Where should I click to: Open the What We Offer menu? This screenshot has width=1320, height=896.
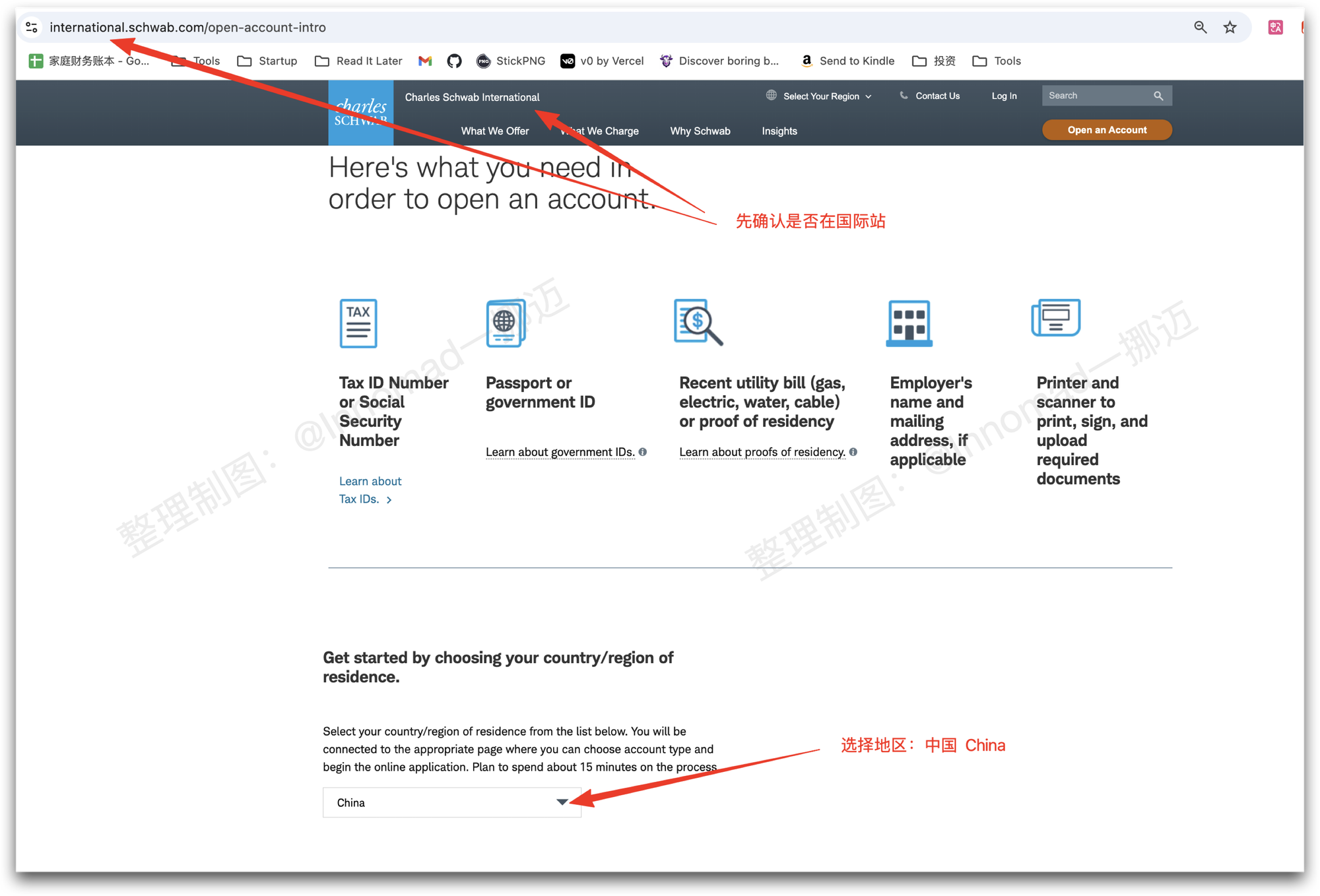495,131
